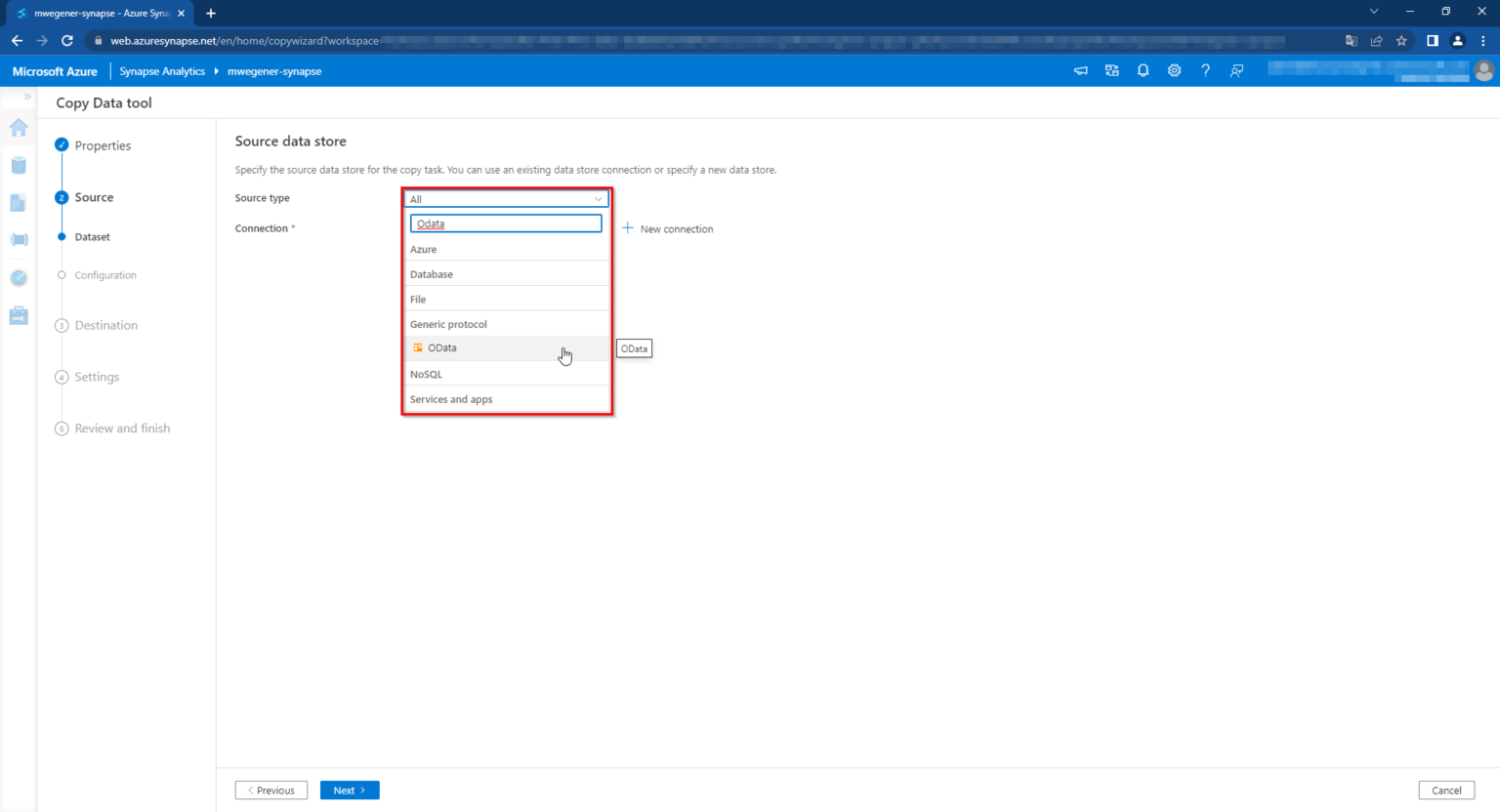Click the Next button
This screenshot has width=1500, height=812.
point(349,791)
